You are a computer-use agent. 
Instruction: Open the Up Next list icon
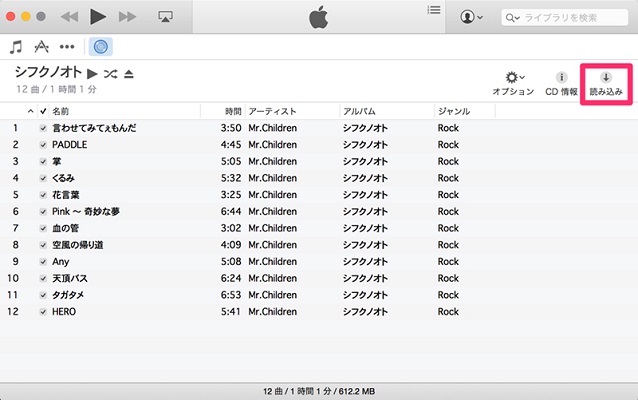coord(434,10)
